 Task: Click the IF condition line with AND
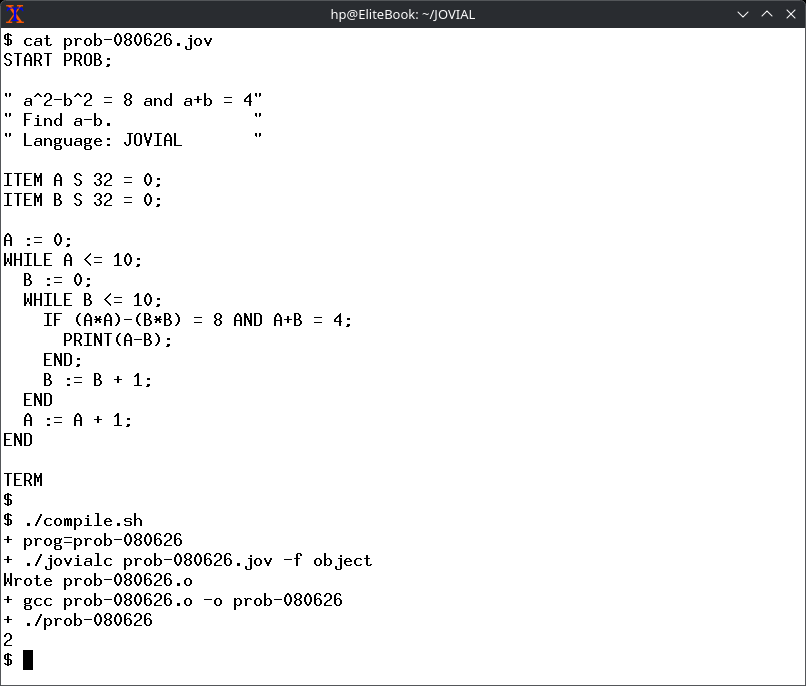click(198, 321)
